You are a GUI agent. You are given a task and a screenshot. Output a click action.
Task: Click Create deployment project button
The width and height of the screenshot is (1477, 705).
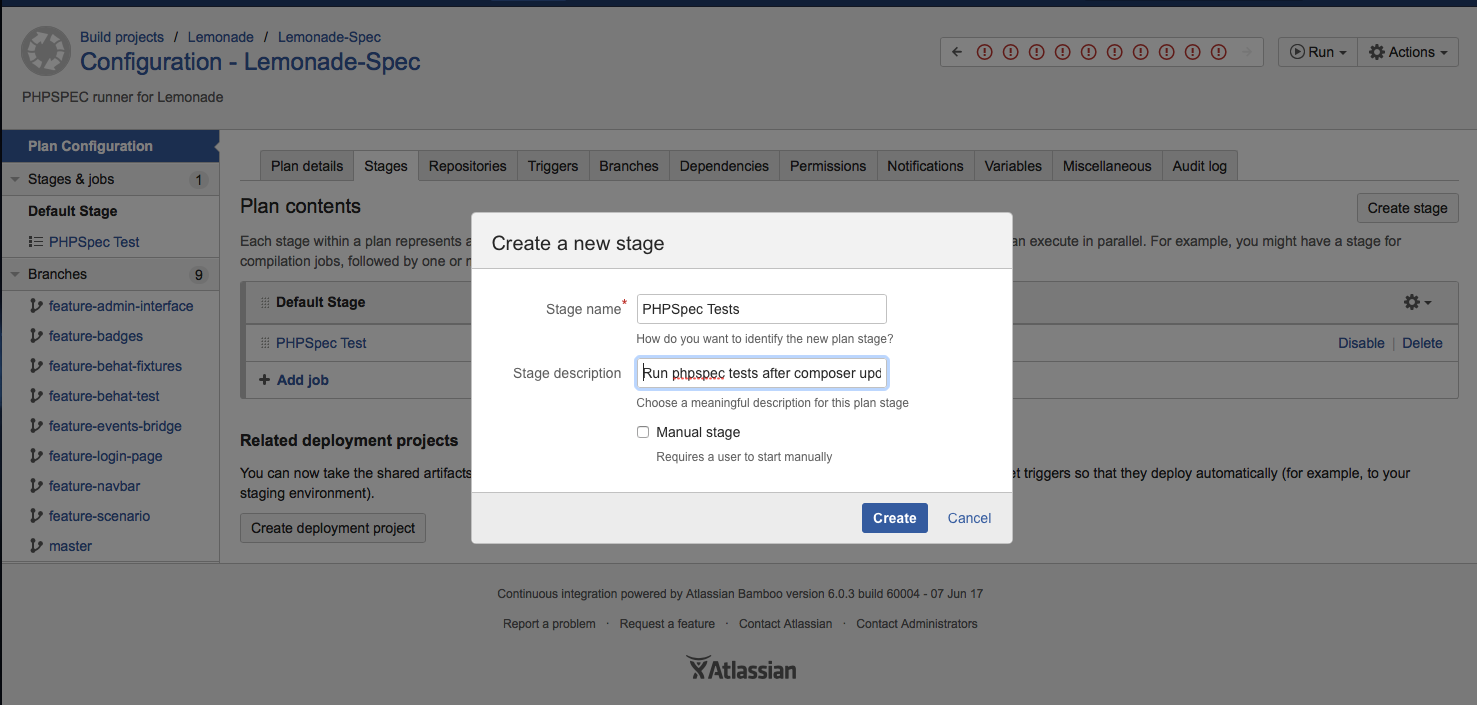click(333, 528)
